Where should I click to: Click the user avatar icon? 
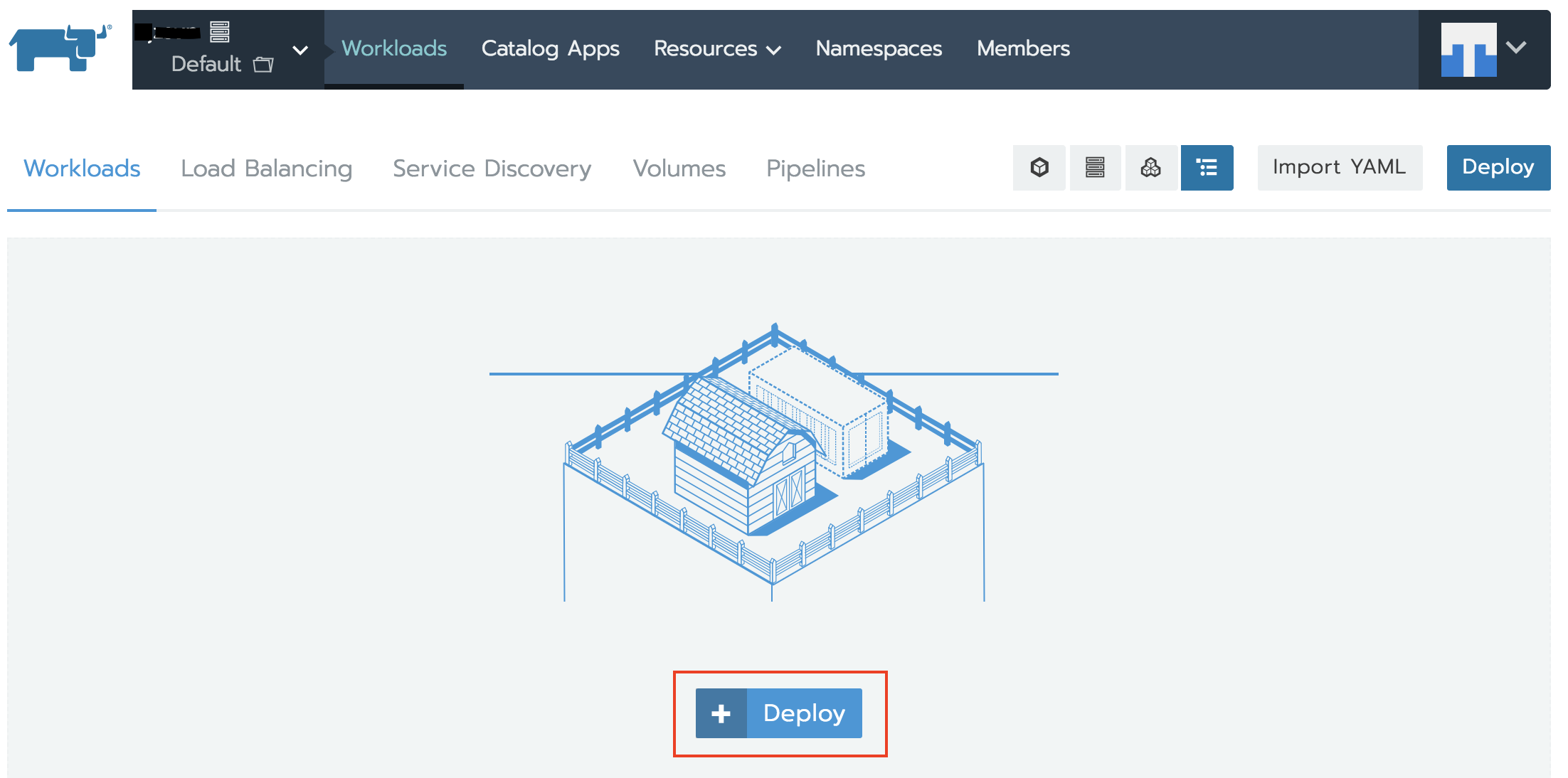[x=1468, y=49]
